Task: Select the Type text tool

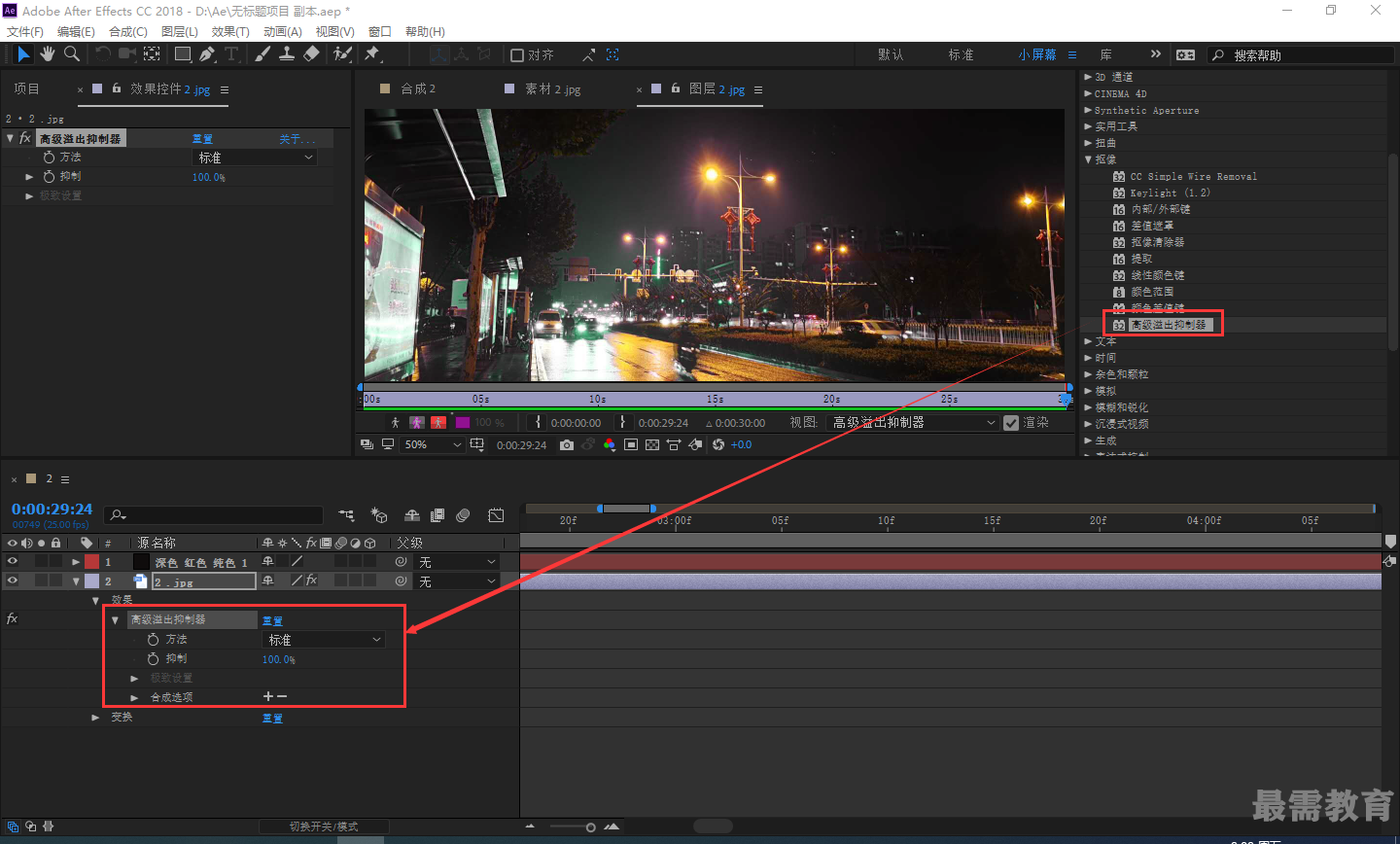Action: pyautogui.click(x=231, y=54)
